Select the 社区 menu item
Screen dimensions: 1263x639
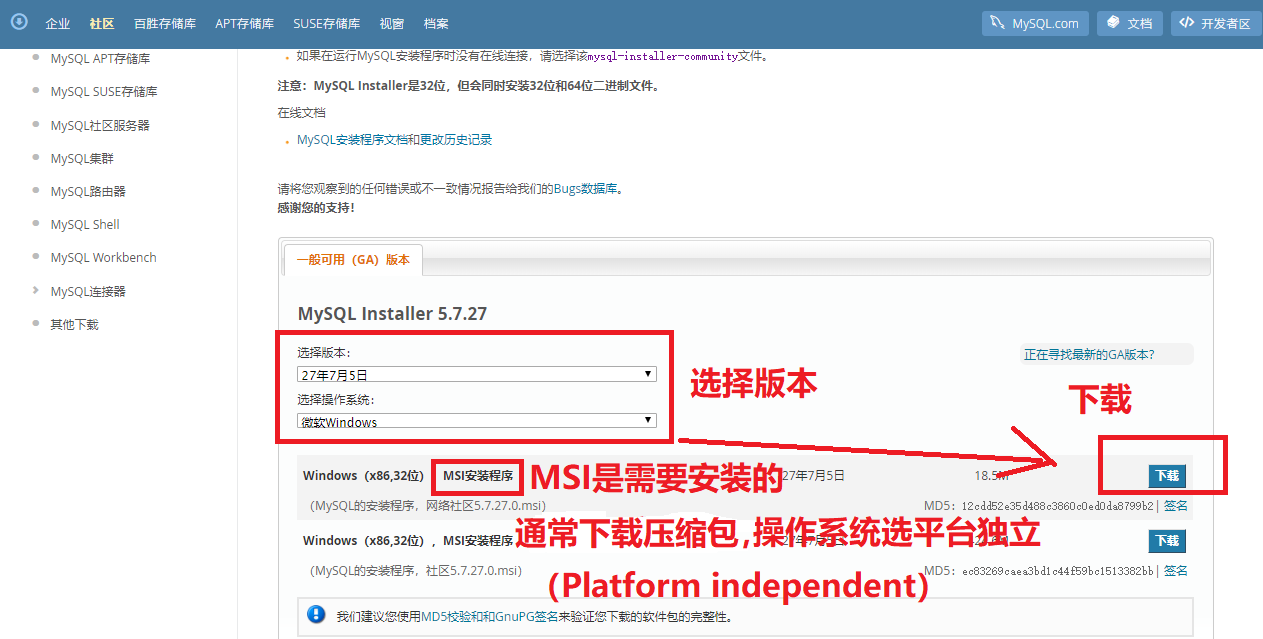tap(102, 23)
